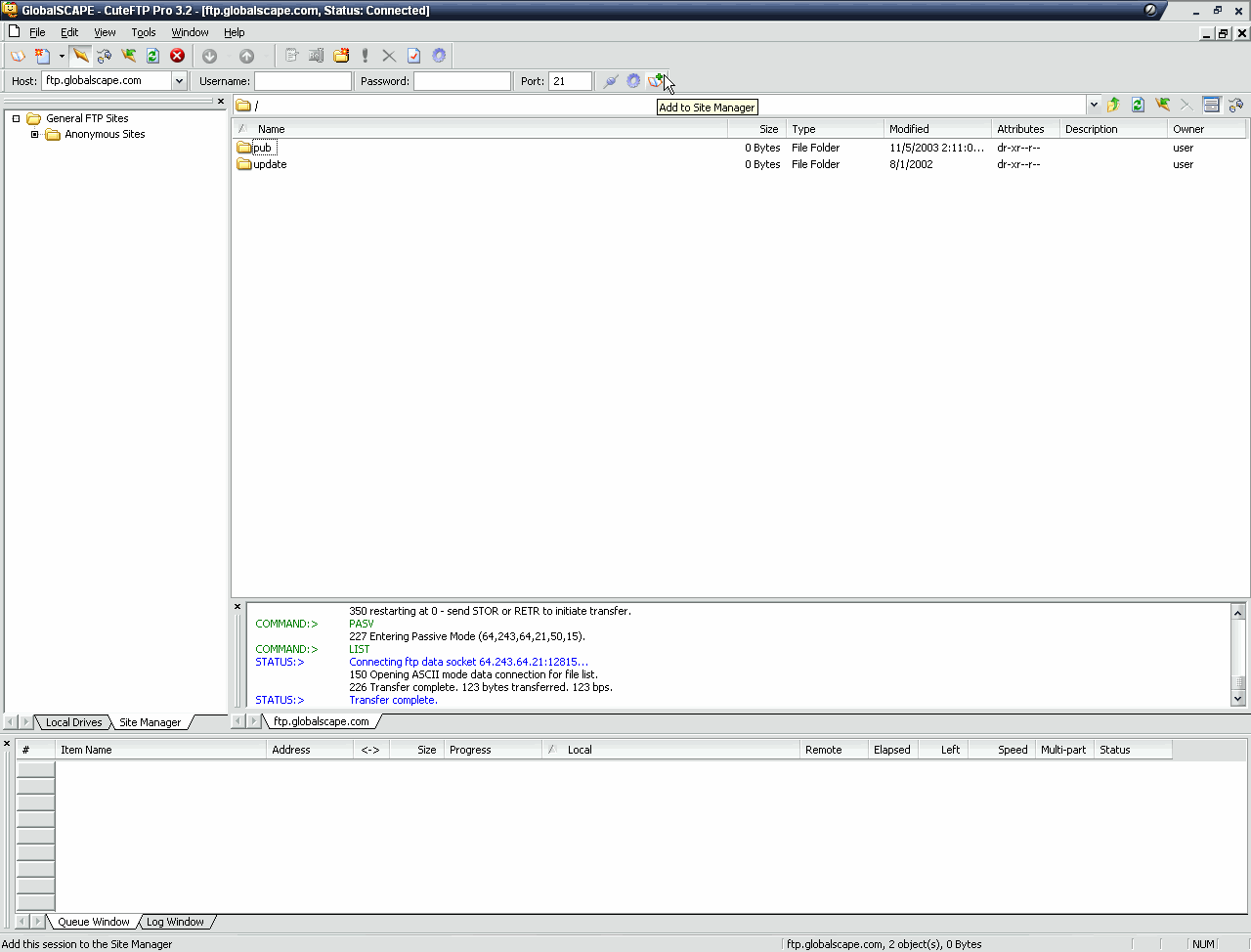Open the Help menu
Image resolution: width=1251 pixels, height=952 pixels.
[235, 32]
